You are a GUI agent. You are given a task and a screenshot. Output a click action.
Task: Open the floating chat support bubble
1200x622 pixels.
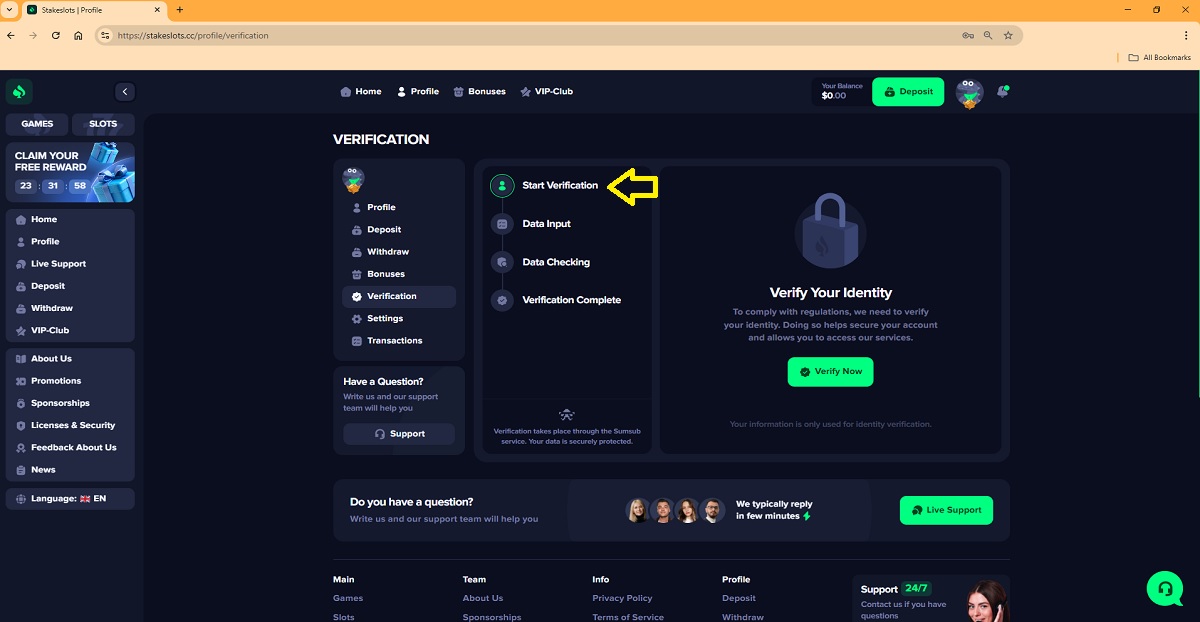click(1165, 588)
